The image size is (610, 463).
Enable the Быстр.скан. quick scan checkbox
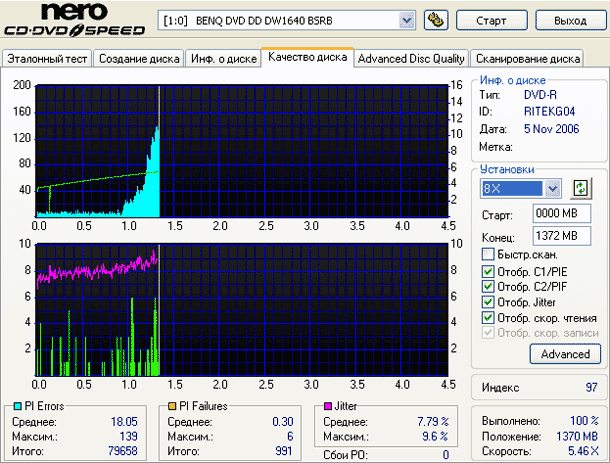488,254
